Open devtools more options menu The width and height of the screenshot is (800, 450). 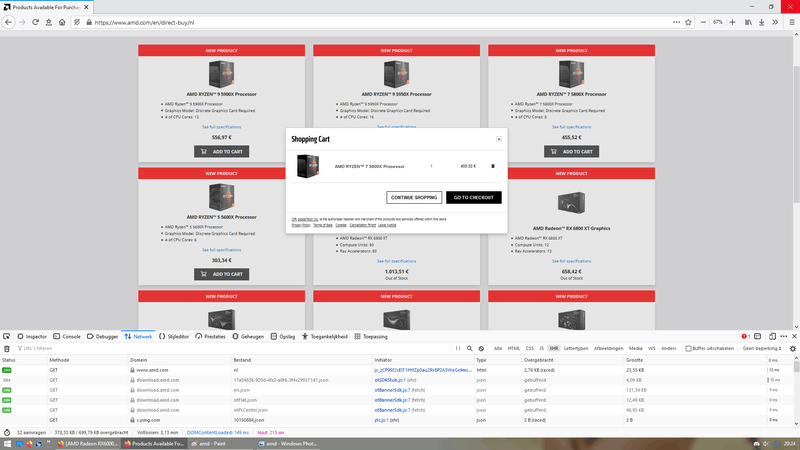point(784,337)
